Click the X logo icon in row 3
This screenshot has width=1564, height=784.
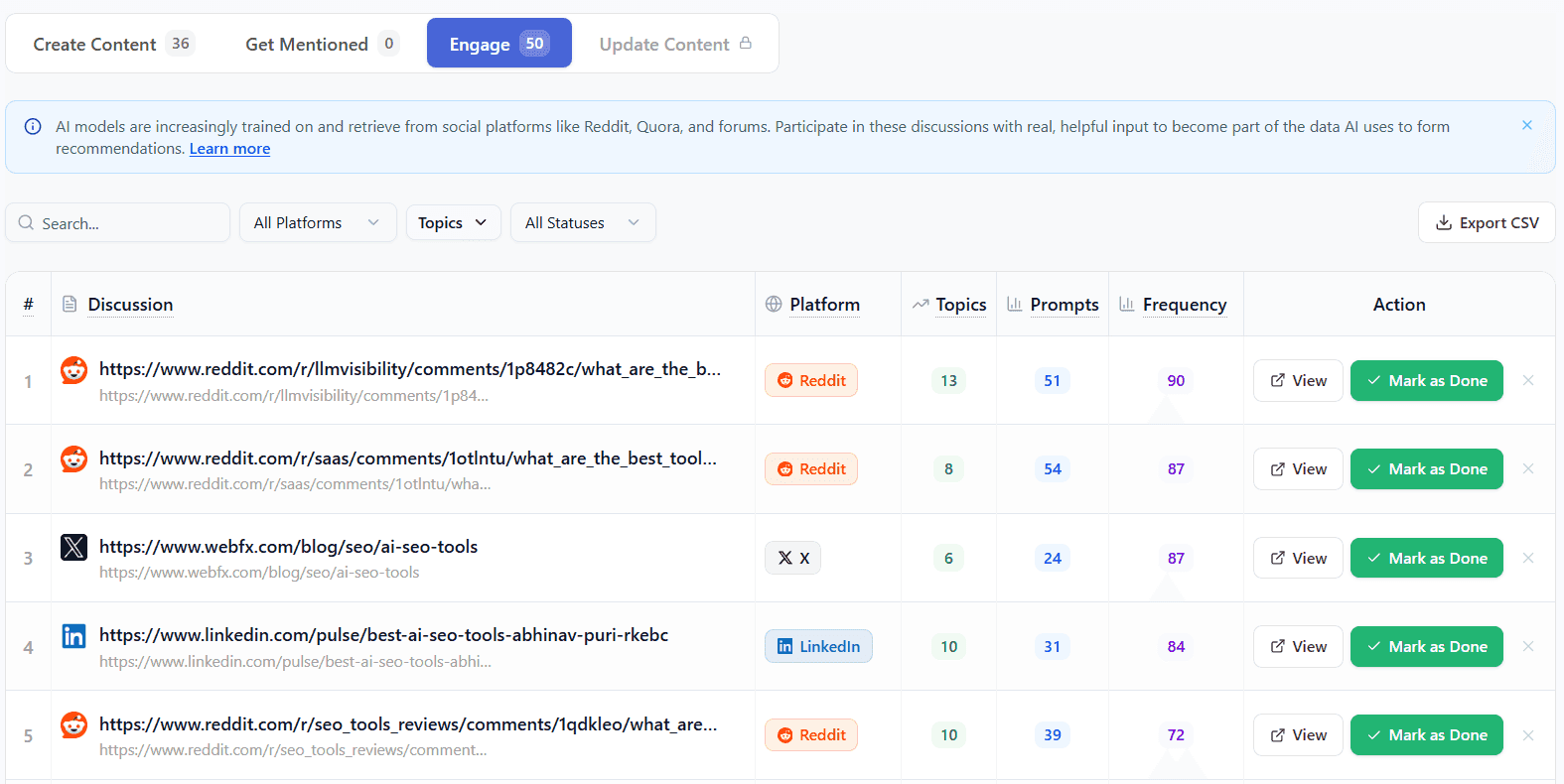coord(73,547)
